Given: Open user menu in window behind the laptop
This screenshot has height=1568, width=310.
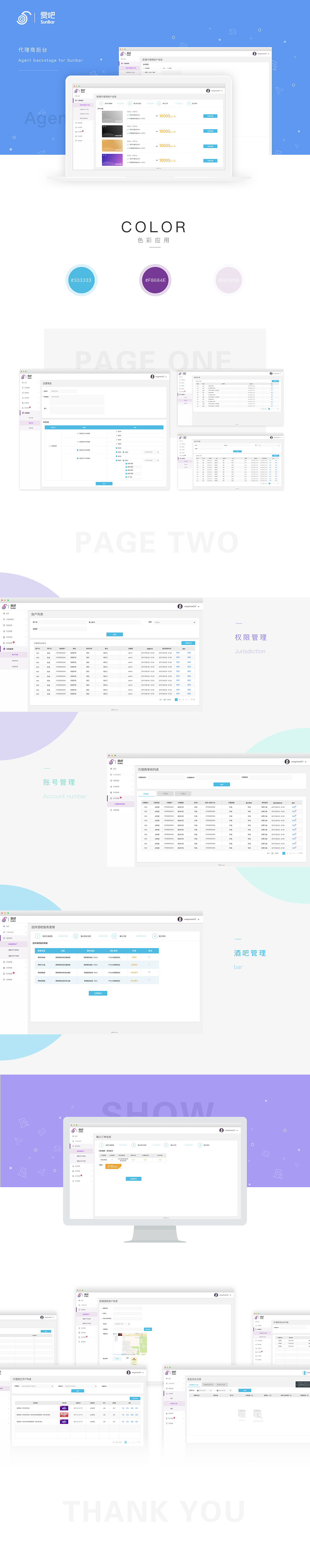Looking at the screenshot, I should 261,54.
